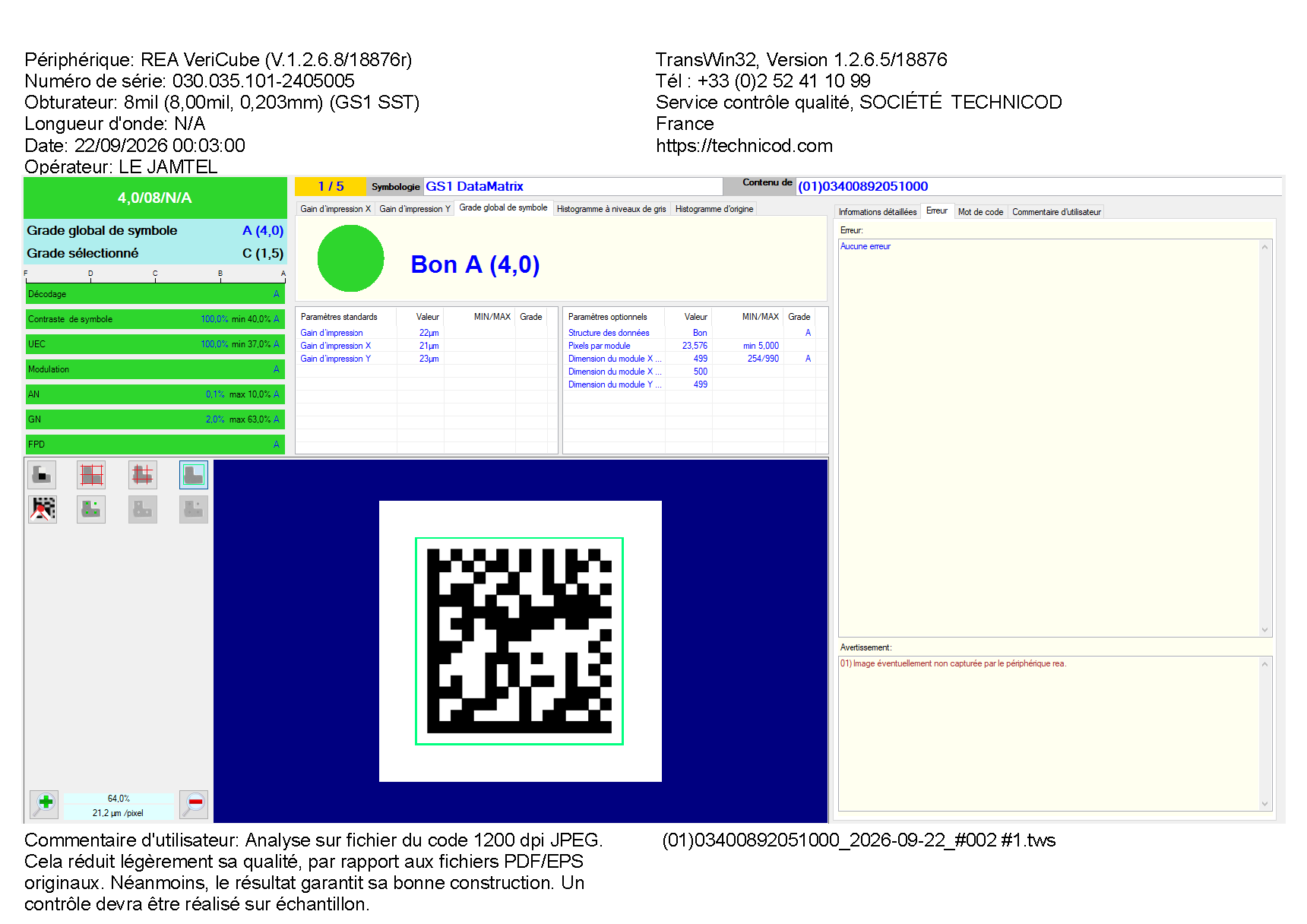Click the Structure des données parameter
This screenshot has width=1307, height=924.
pos(609,333)
